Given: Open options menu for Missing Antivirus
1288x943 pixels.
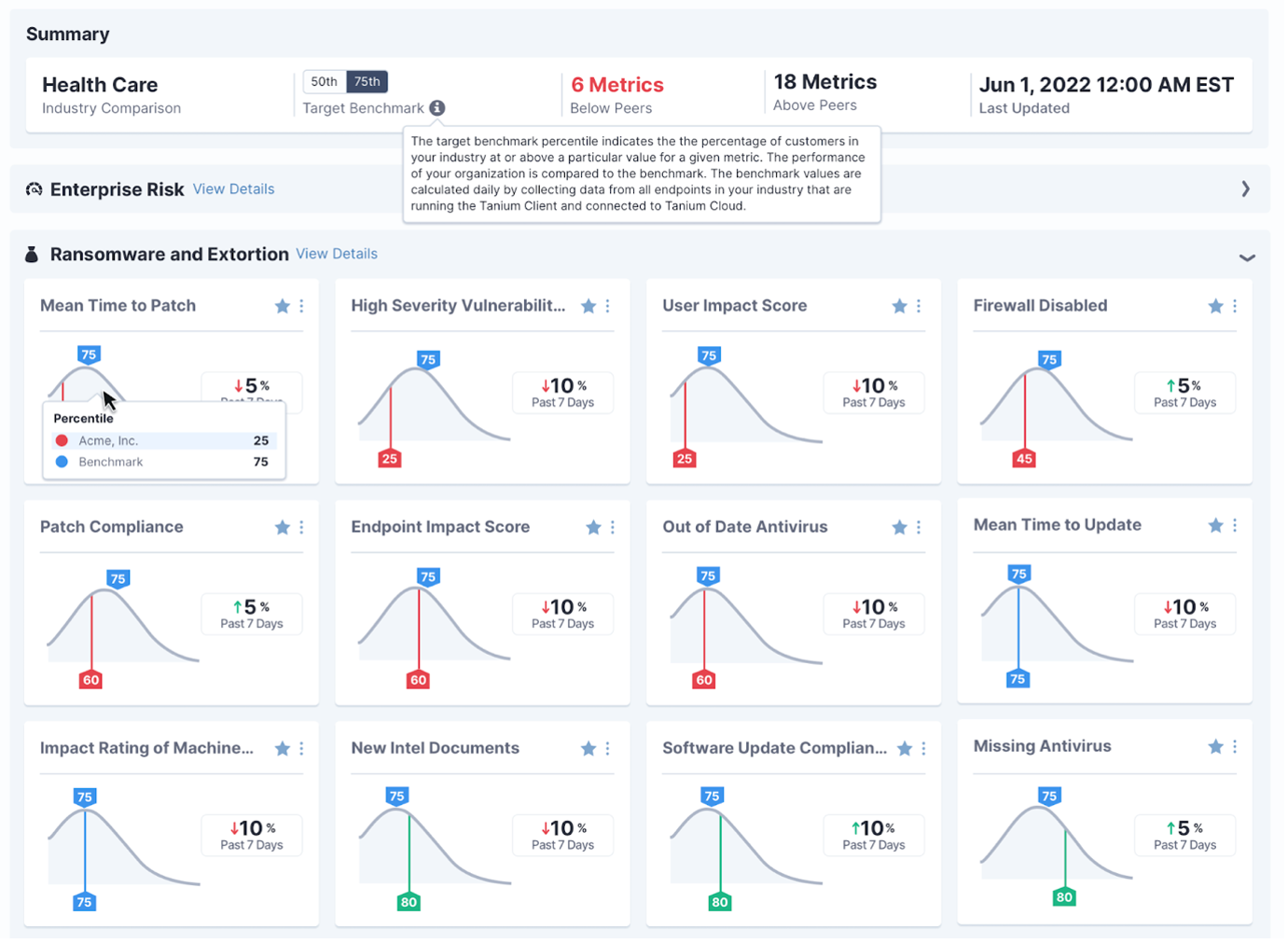Looking at the screenshot, I should [1235, 747].
